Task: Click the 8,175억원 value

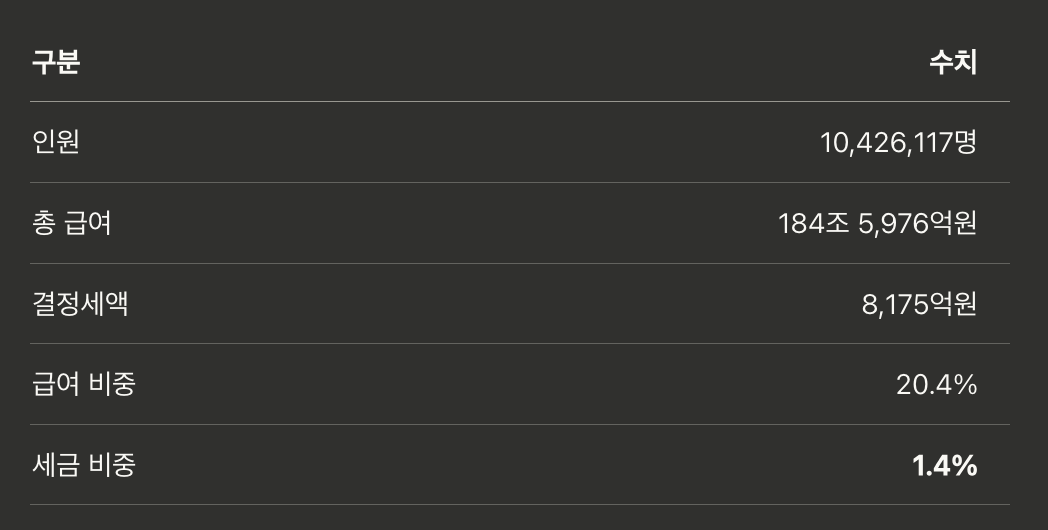Action: (x=919, y=304)
